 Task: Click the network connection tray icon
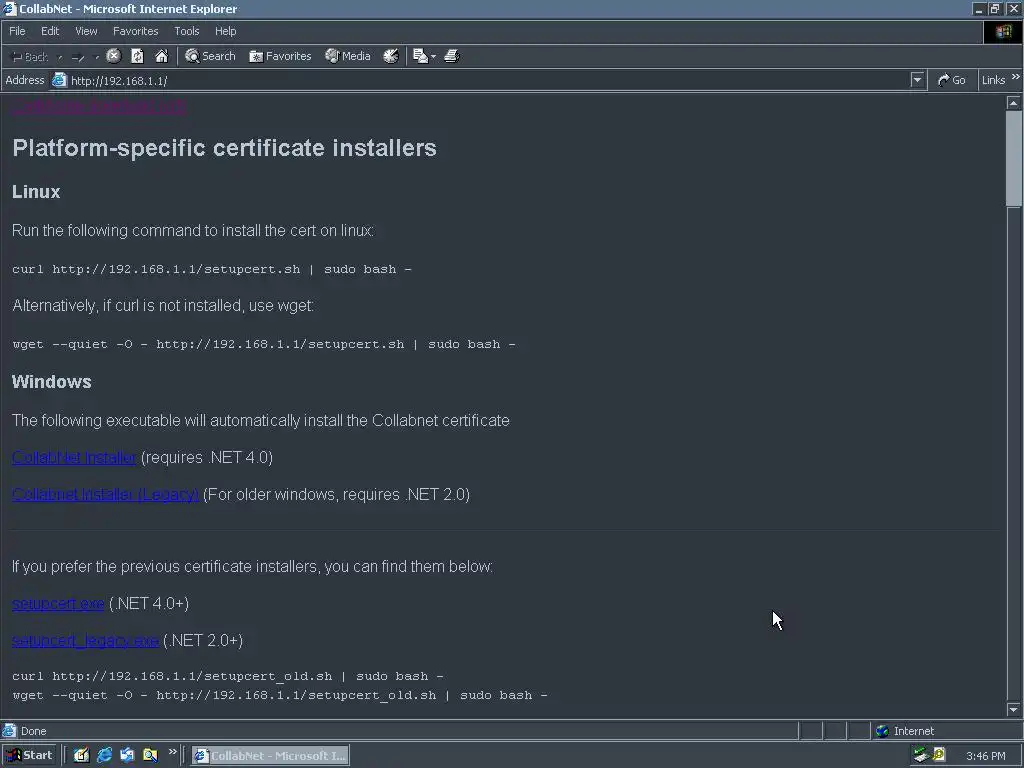click(921, 755)
